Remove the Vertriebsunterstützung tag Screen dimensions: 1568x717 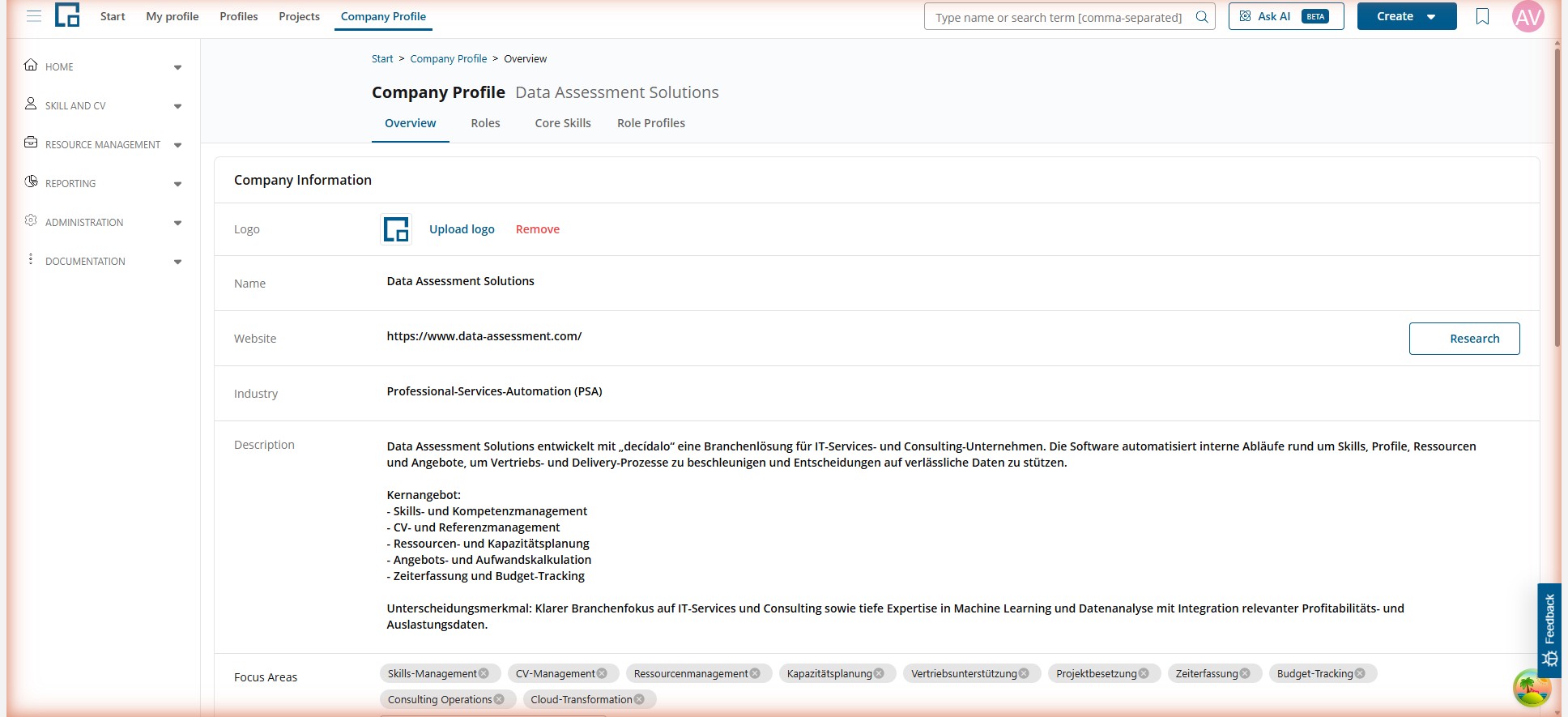click(x=1024, y=673)
